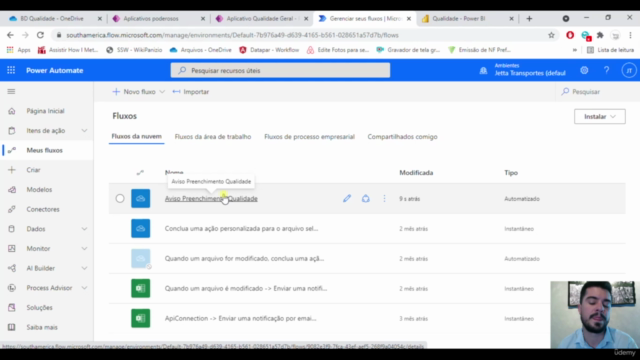Open Datapar - Workflow bookmark
The height and width of the screenshot is (360, 640).
point(269,50)
